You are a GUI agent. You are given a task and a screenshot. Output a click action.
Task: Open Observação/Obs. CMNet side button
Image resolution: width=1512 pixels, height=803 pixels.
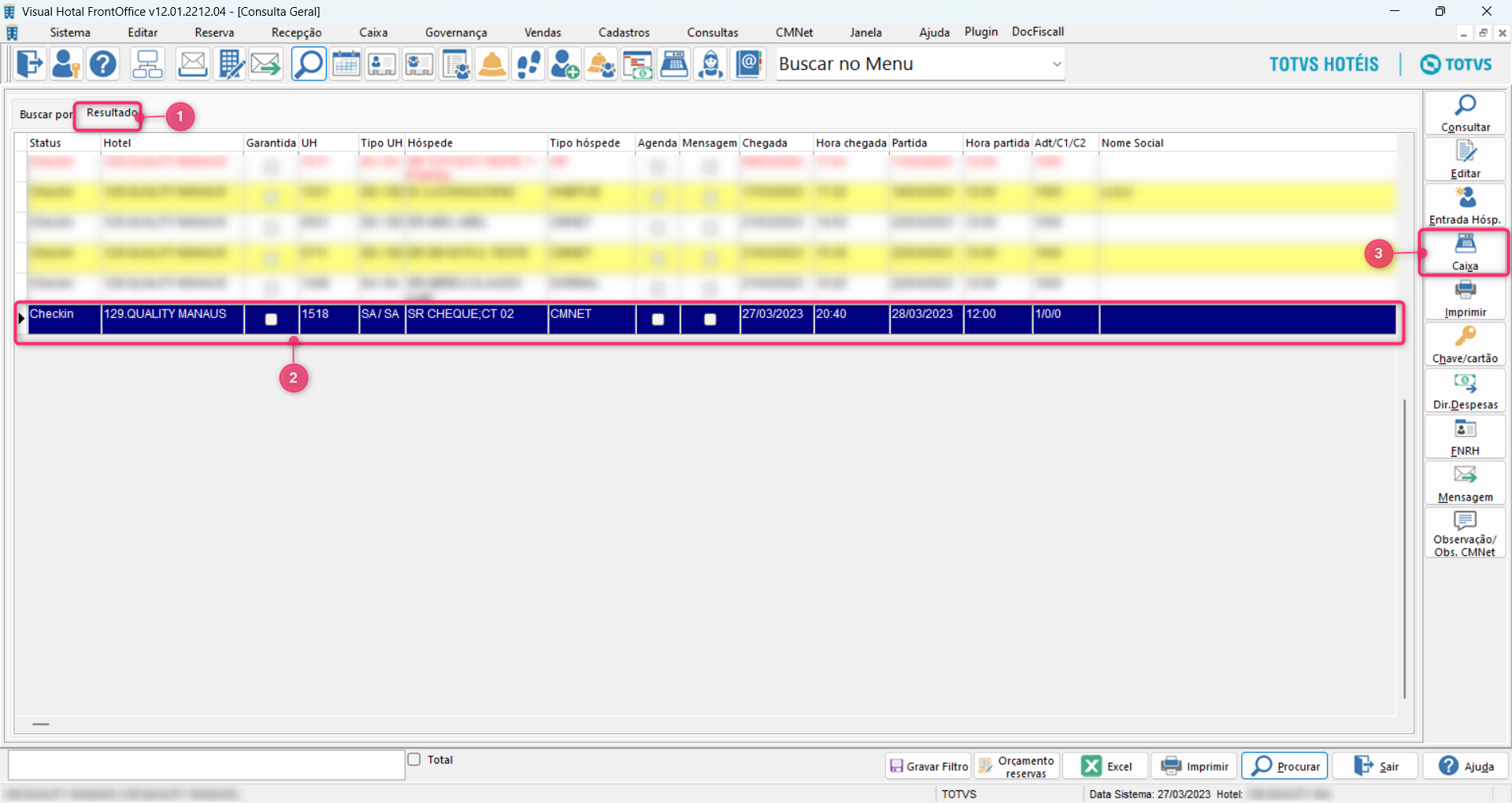(1465, 534)
